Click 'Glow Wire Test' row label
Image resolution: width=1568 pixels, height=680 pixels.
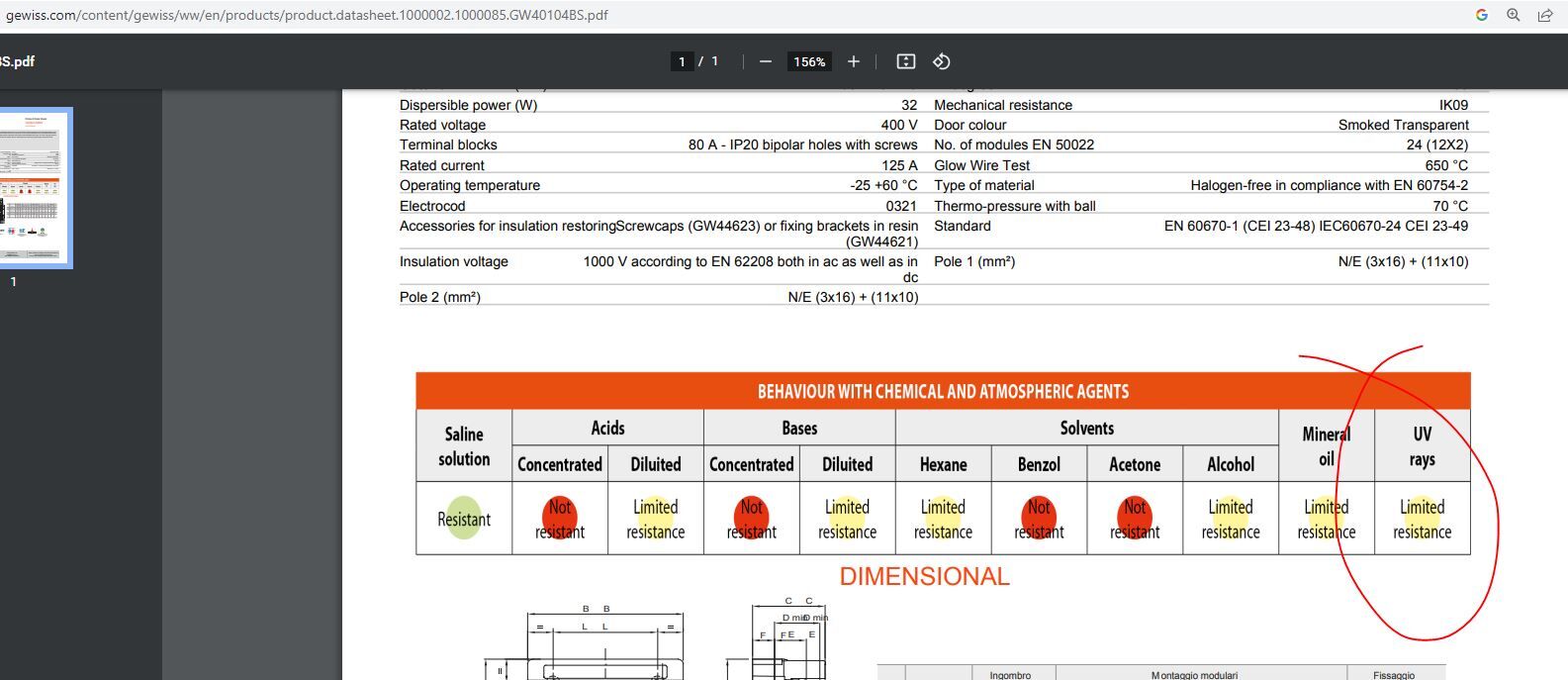[x=981, y=165]
